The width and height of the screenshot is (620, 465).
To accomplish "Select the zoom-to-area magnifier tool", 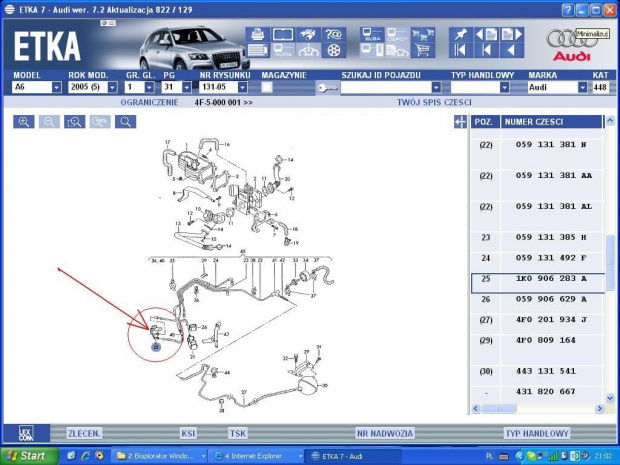I will coord(75,122).
